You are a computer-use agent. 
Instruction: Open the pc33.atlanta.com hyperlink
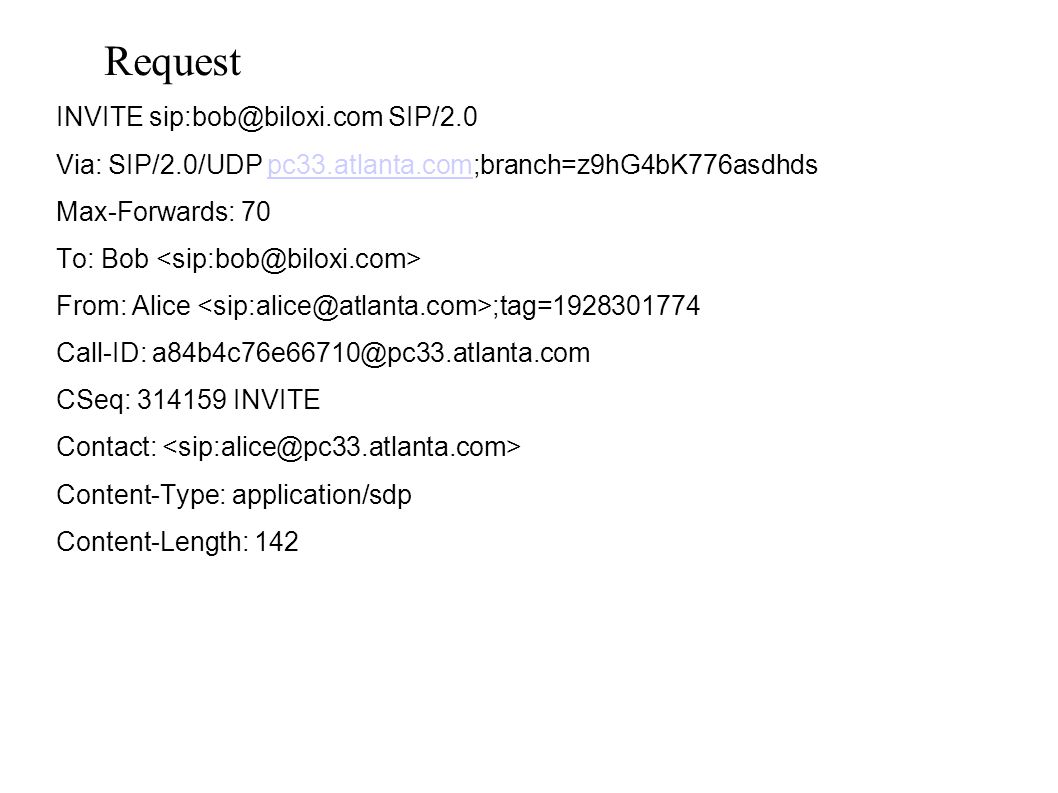(x=370, y=165)
